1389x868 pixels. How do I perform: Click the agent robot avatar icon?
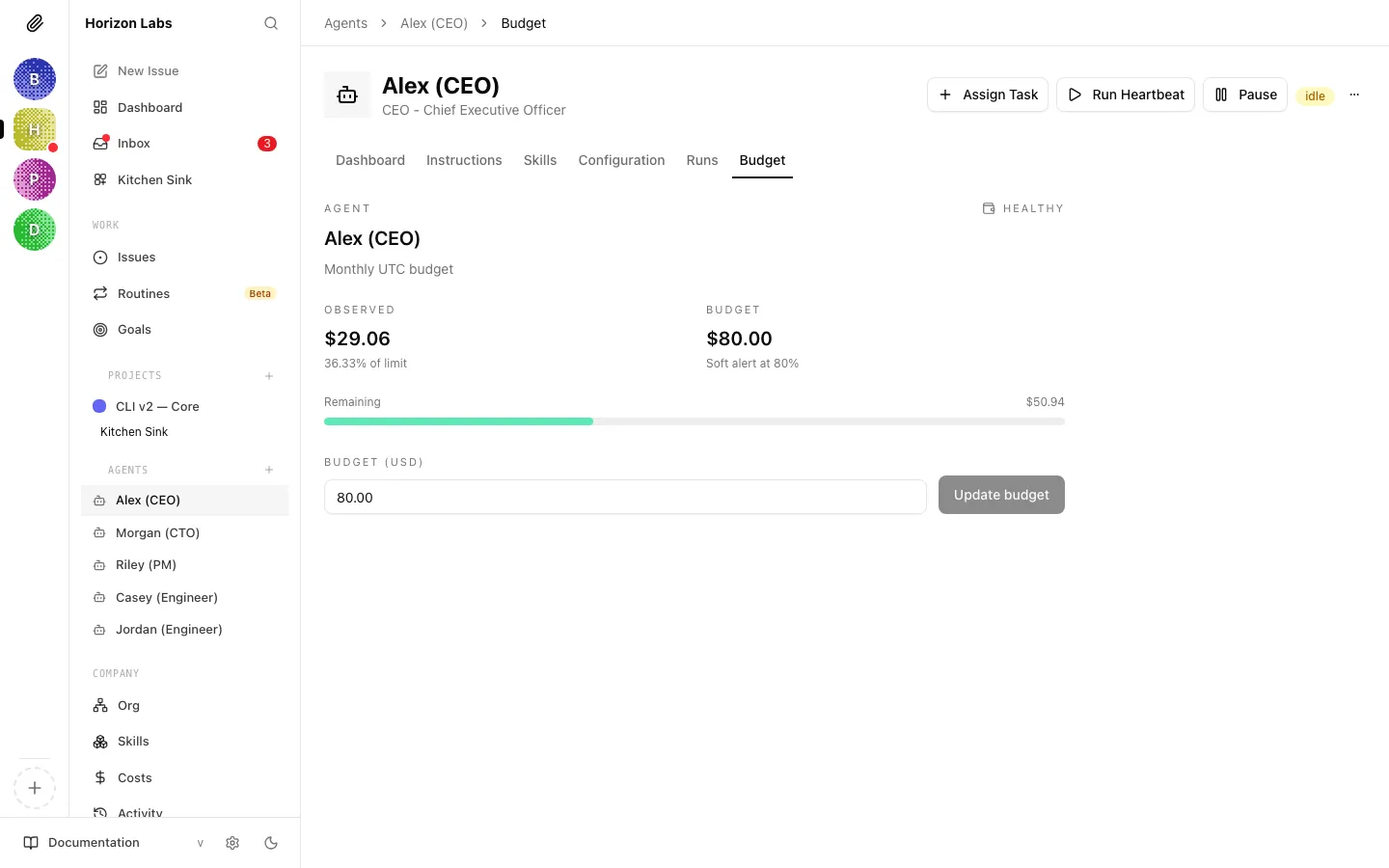[x=347, y=95]
